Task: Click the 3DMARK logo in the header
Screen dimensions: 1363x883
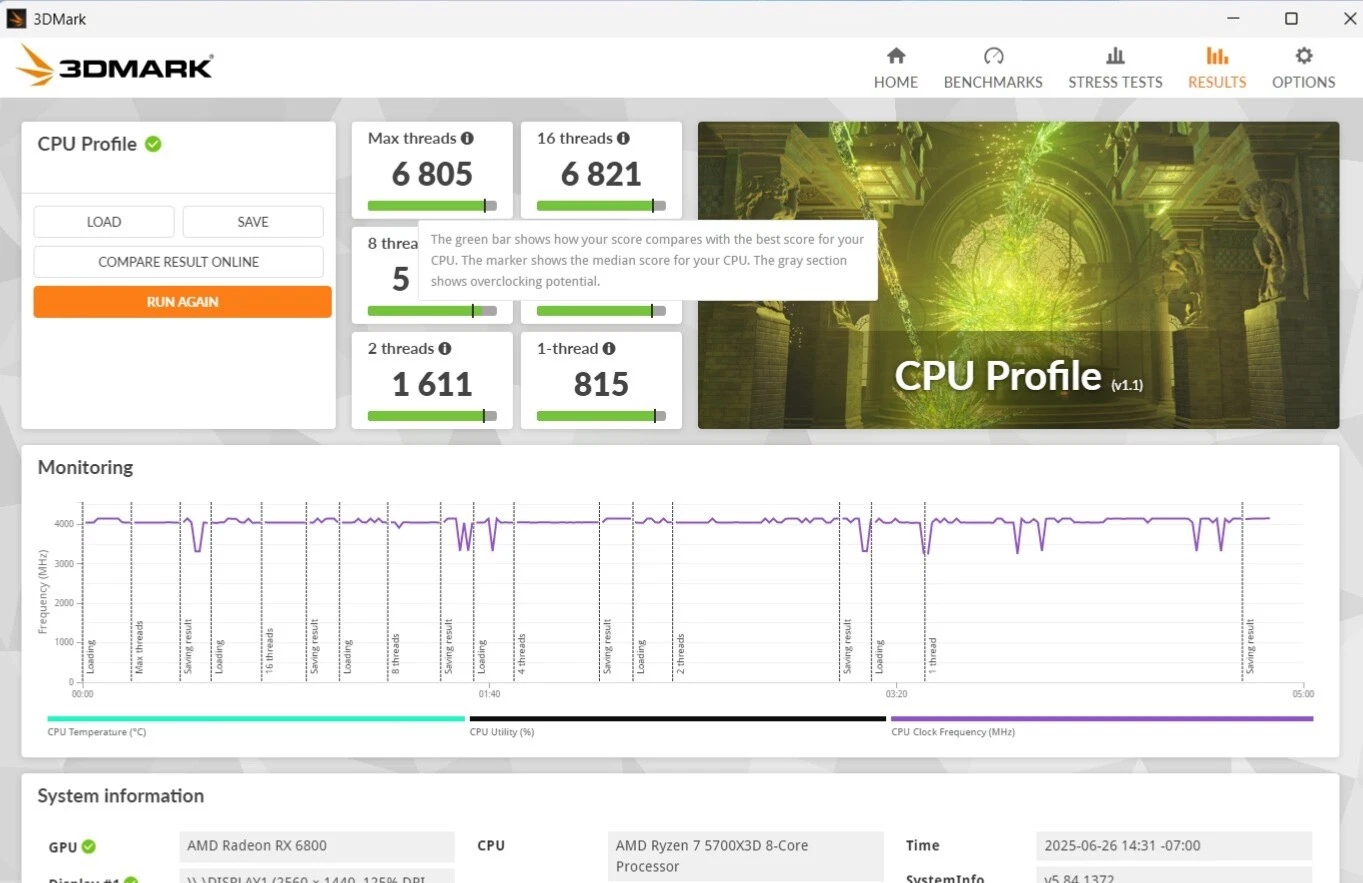Action: (x=114, y=66)
